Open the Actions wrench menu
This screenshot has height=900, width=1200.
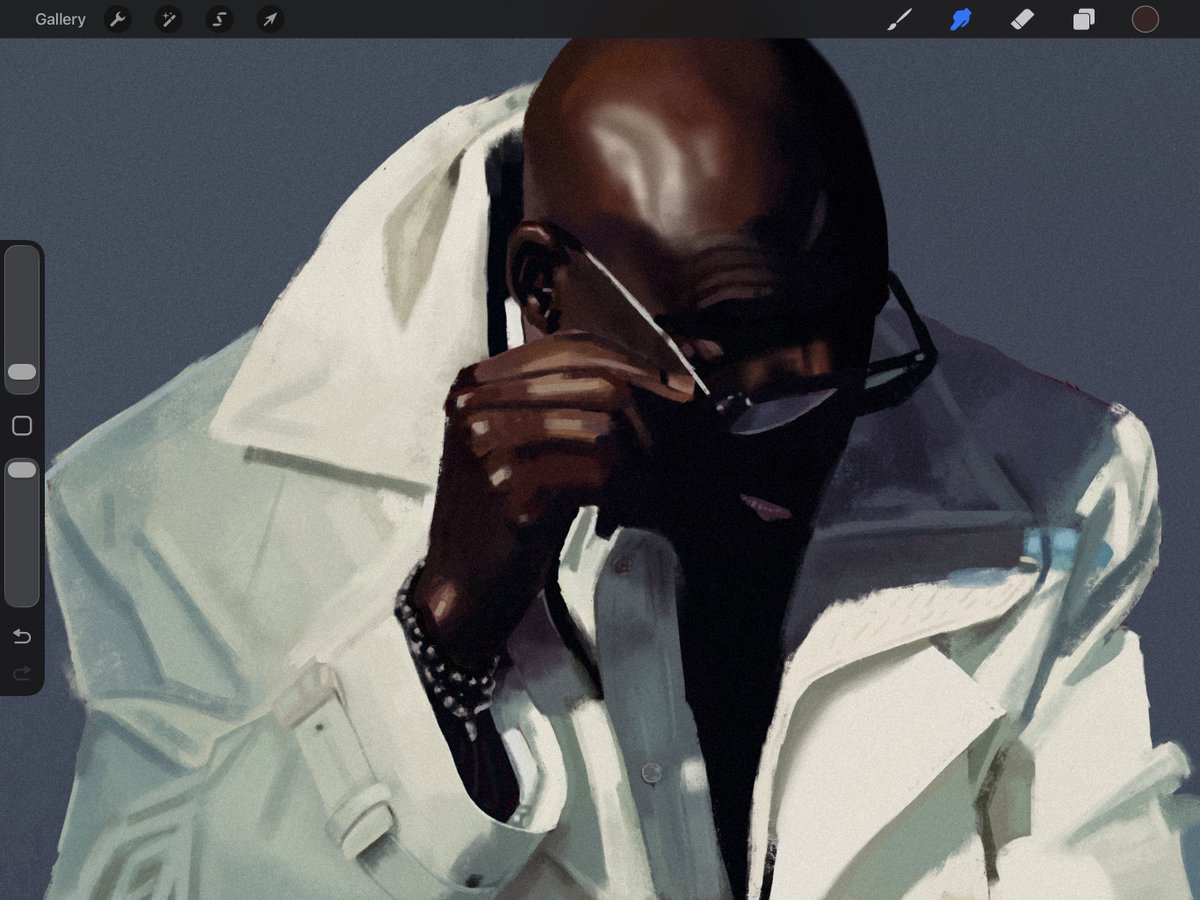tap(118, 19)
